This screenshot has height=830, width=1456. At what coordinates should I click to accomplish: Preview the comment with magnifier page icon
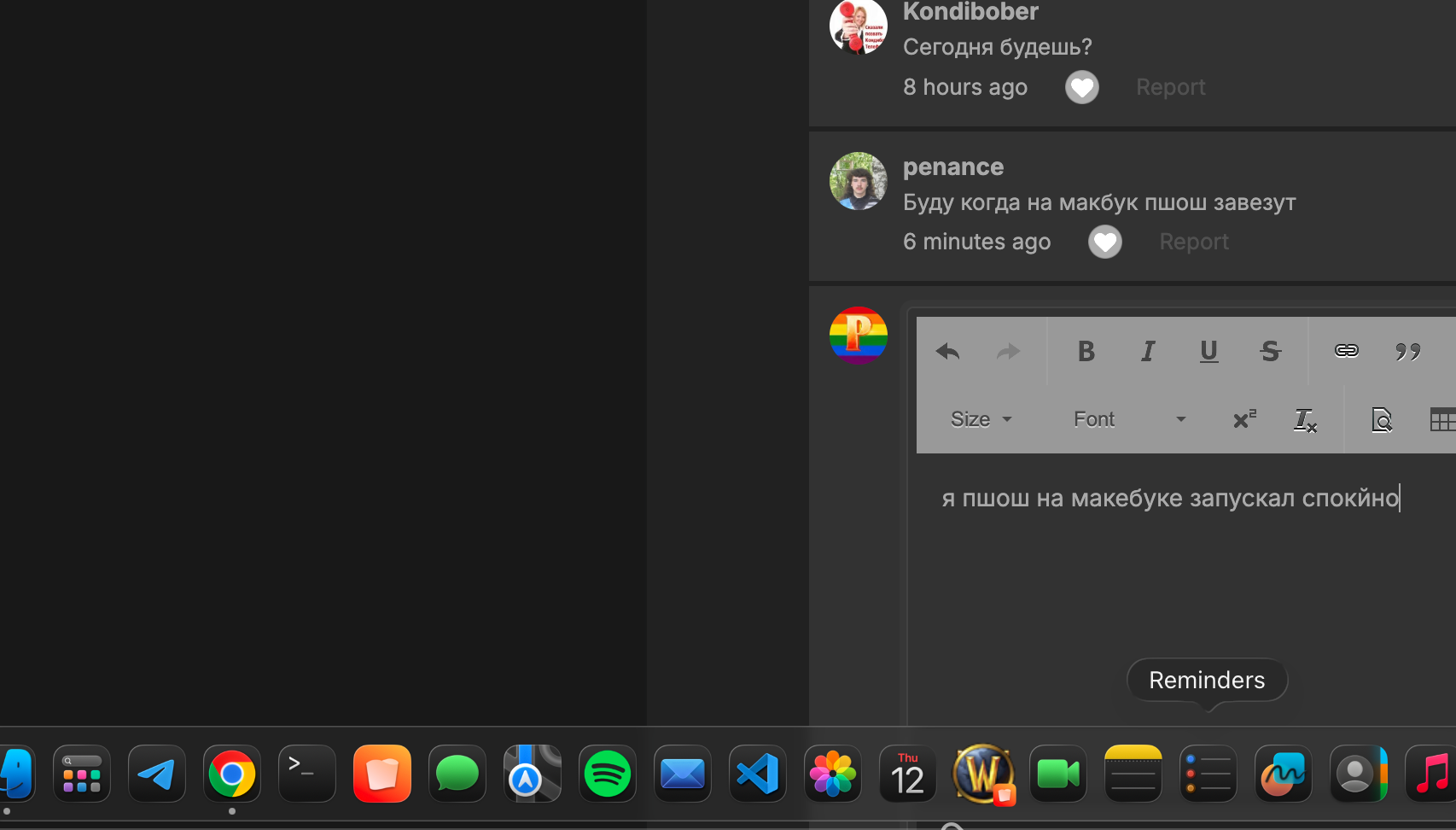pos(1381,420)
